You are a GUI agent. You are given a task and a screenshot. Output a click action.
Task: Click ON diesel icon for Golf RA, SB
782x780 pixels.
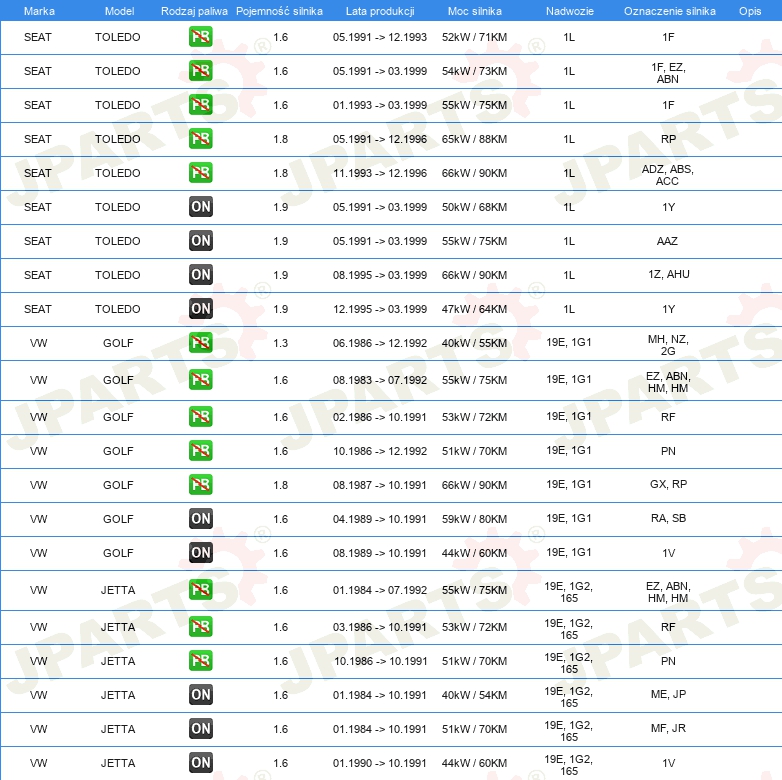200,518
